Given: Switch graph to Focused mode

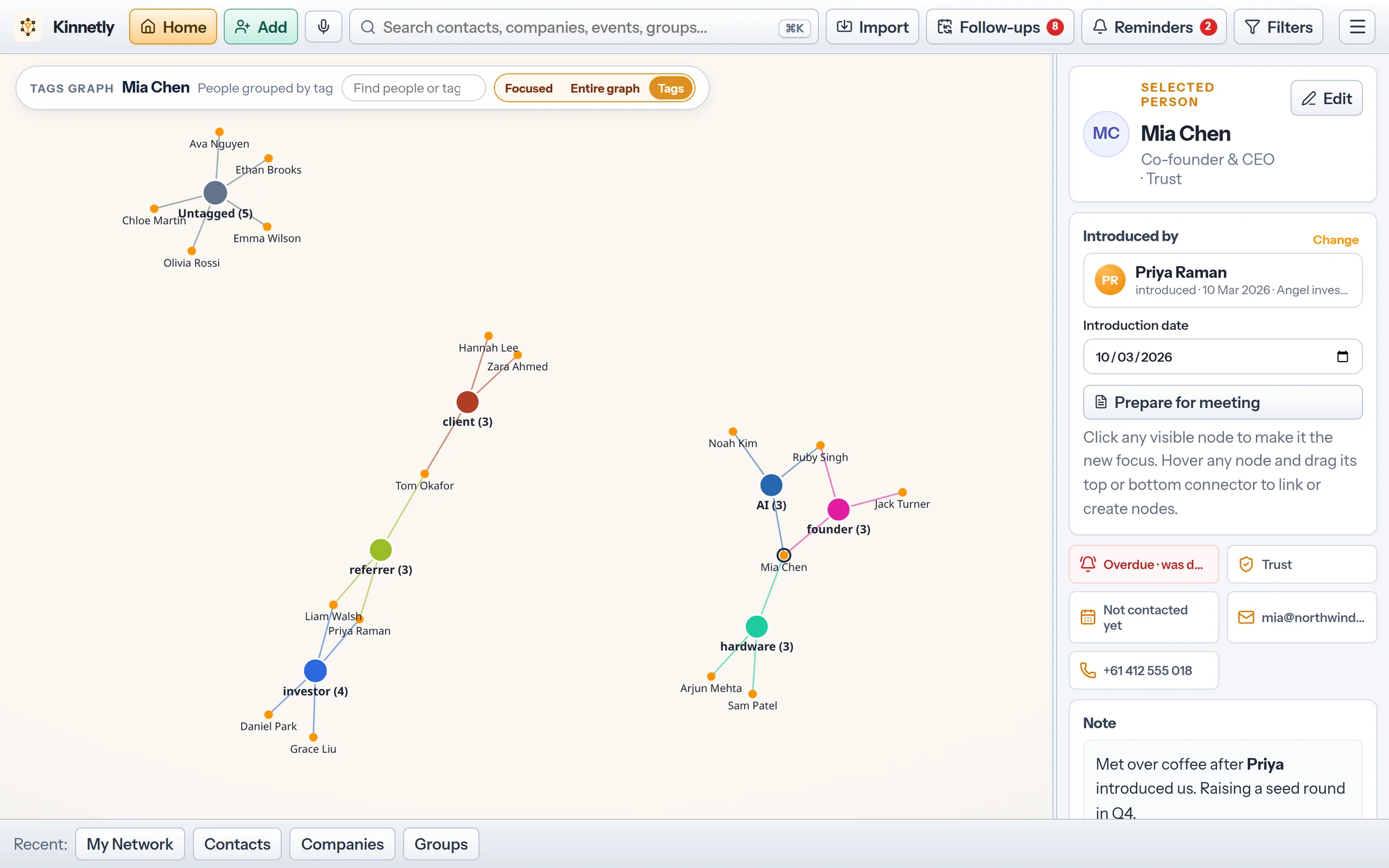Looking at the screenshot, I should pos(528,88).
